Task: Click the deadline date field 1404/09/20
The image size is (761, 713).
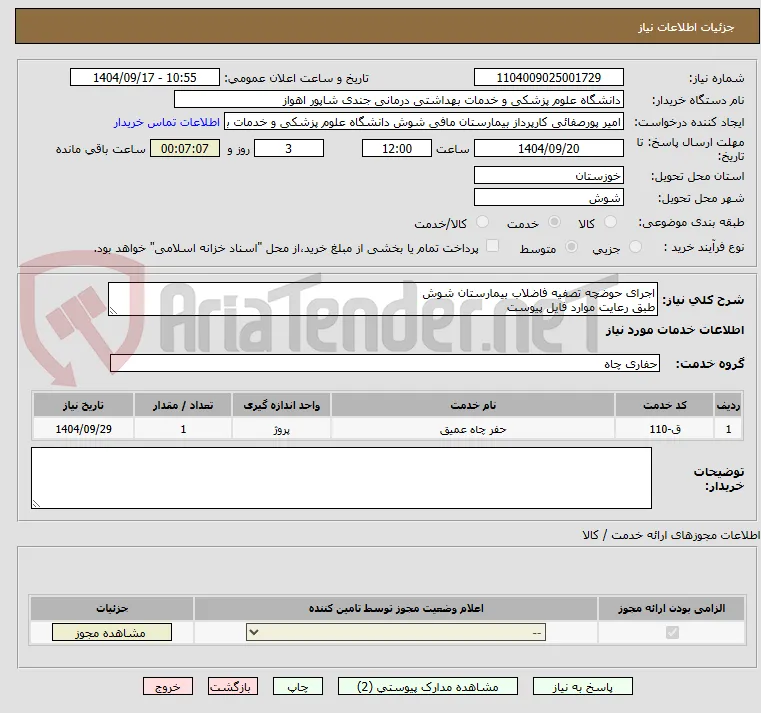Action: [x=548, y=149]
